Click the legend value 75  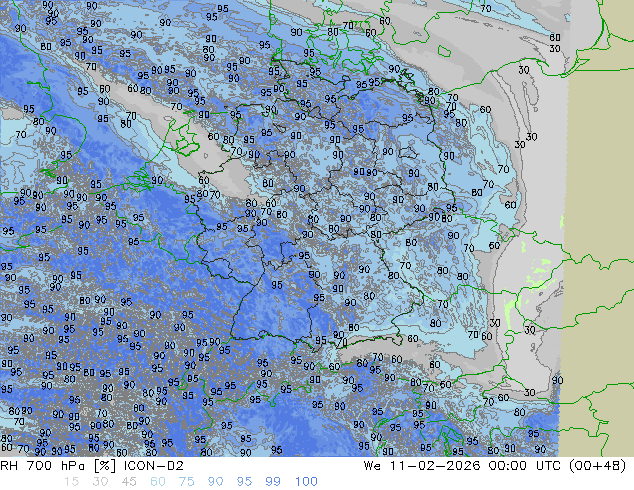pyautogui.click(x=186, y=482)
